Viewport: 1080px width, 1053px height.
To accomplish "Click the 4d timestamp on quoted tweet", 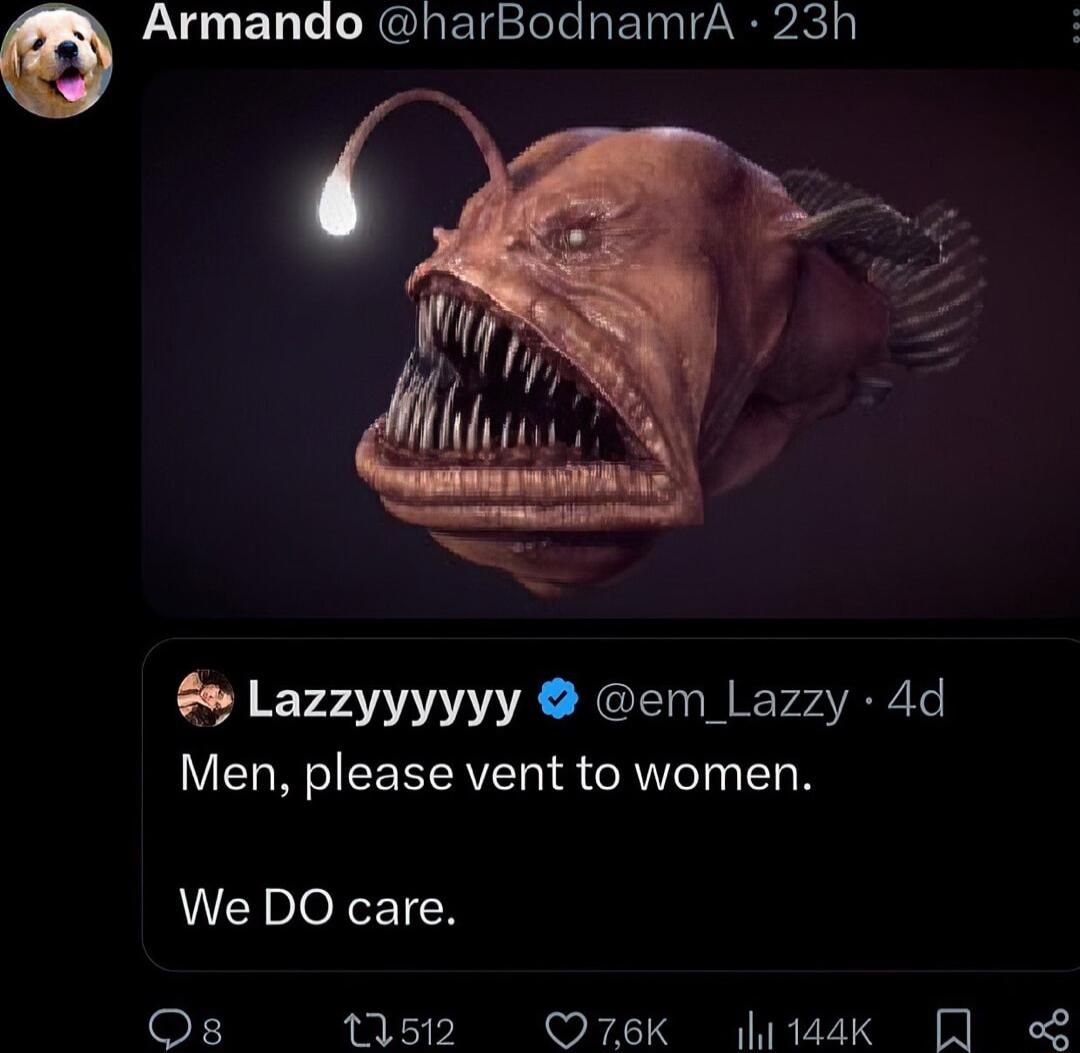I will 916,700.
